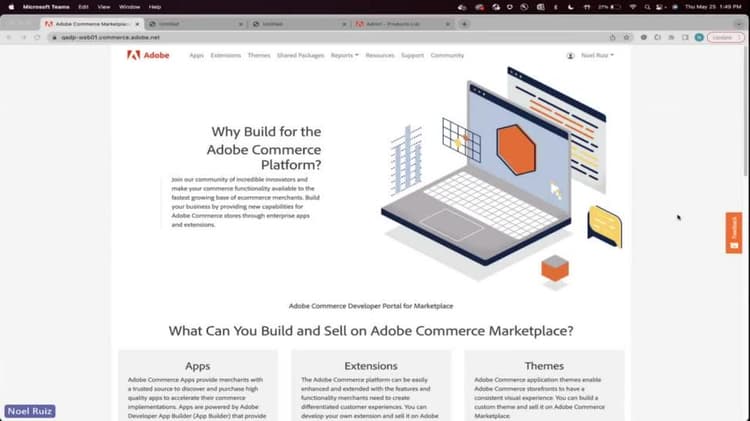This screenshot has height=421, width=750.
Task: Go back with the browser back arrow
Action: pos(9,37)
